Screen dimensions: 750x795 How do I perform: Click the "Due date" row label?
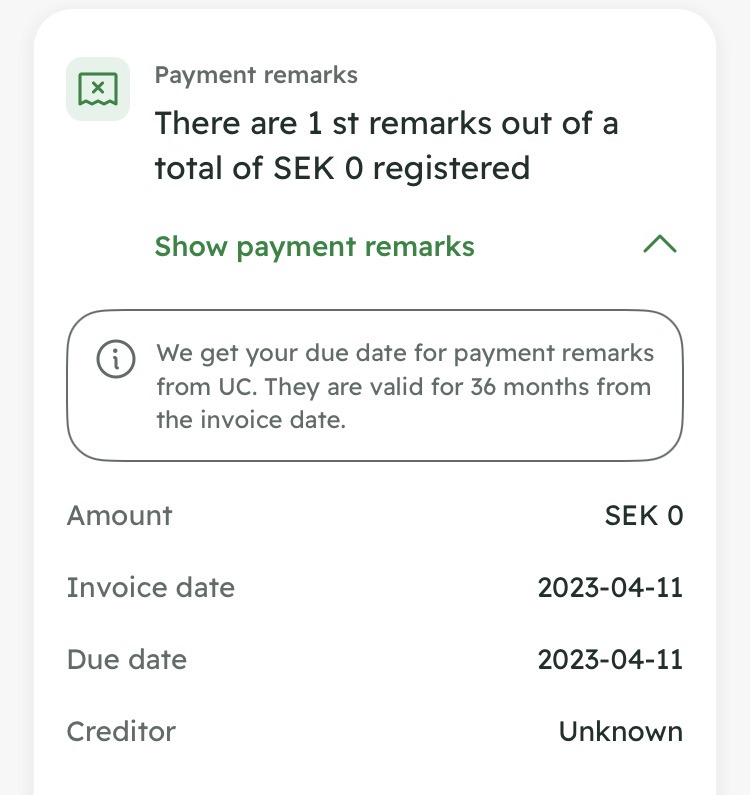(x=126, y=659)
